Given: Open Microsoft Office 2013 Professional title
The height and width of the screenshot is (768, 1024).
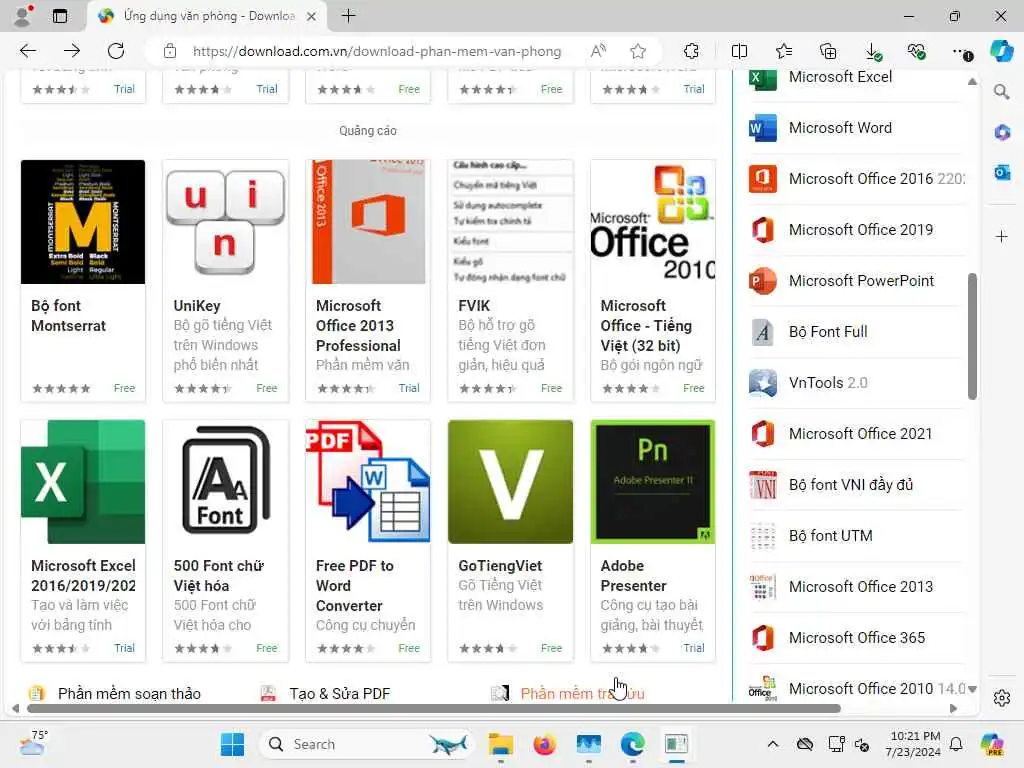Looking at the screenshot, I should [359, 325].
